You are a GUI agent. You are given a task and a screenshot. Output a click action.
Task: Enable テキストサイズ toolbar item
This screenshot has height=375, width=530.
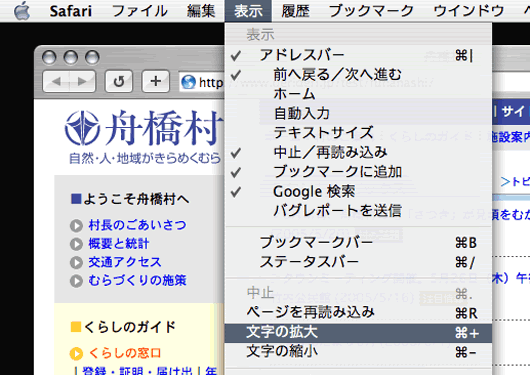[x=358, y=133]
